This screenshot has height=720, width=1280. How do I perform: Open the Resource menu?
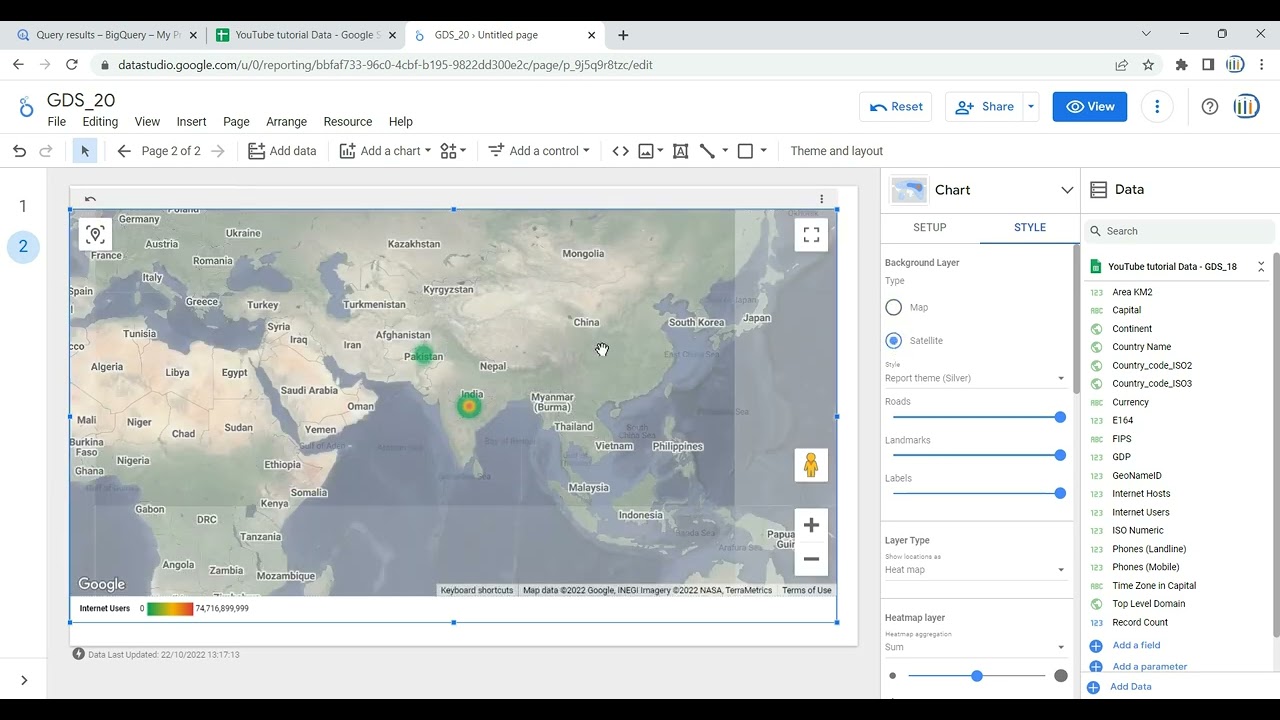(x=348, y=122)
